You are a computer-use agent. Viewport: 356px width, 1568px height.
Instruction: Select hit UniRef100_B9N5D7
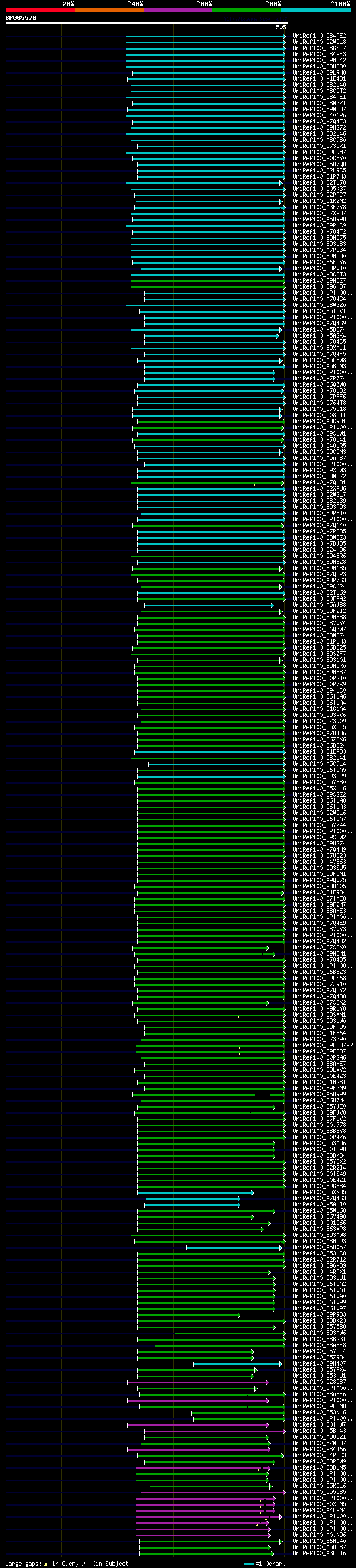pos(319,109)
